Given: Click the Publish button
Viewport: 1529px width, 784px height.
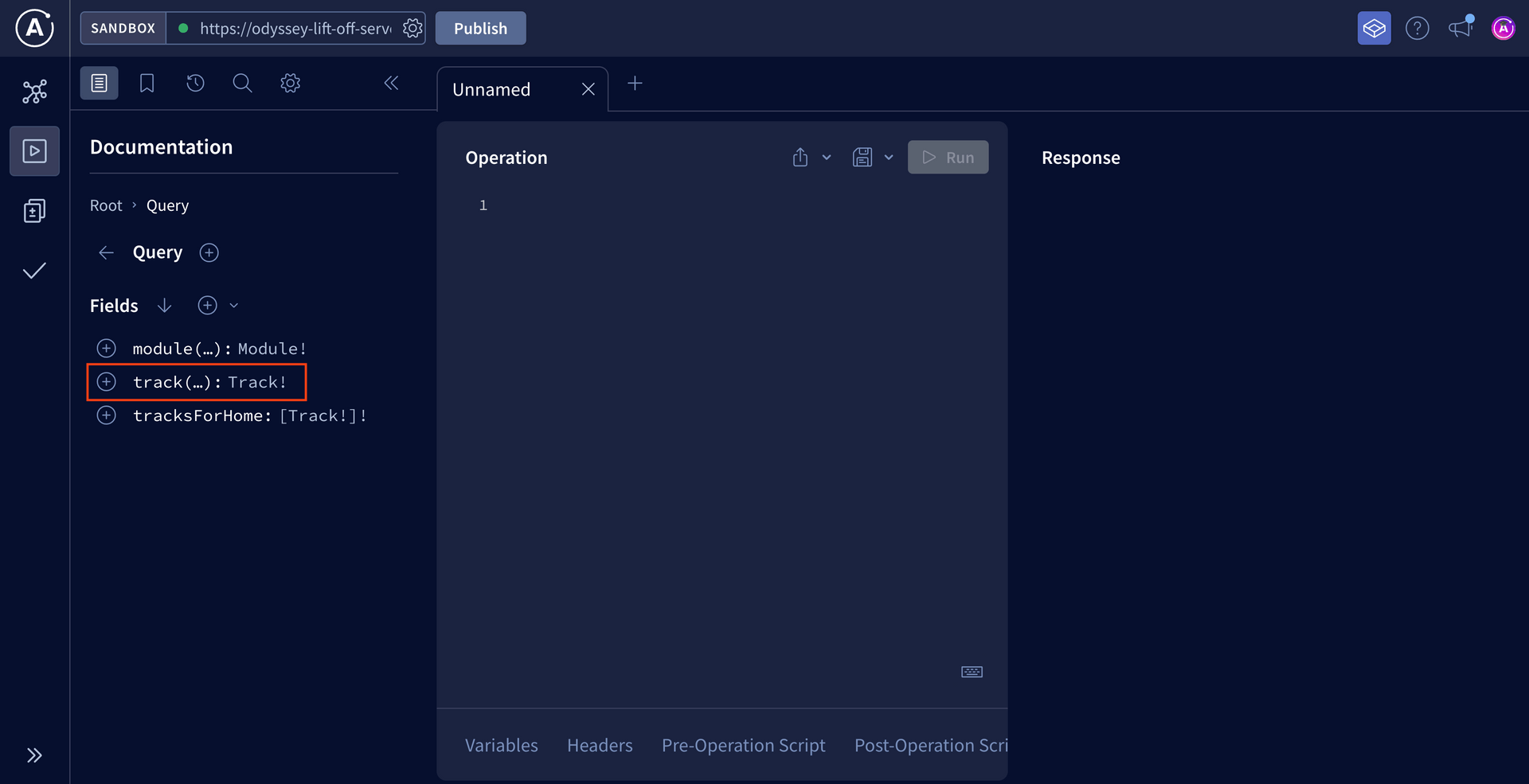Looking at the screenshot, I should (x=480, y=29).
